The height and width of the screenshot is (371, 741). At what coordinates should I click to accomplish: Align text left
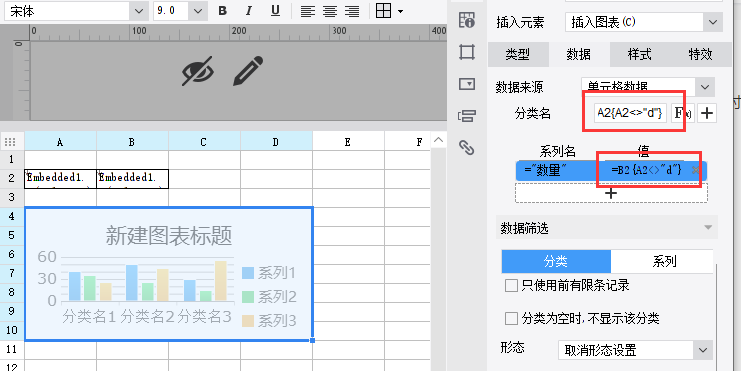click(308, 11)
